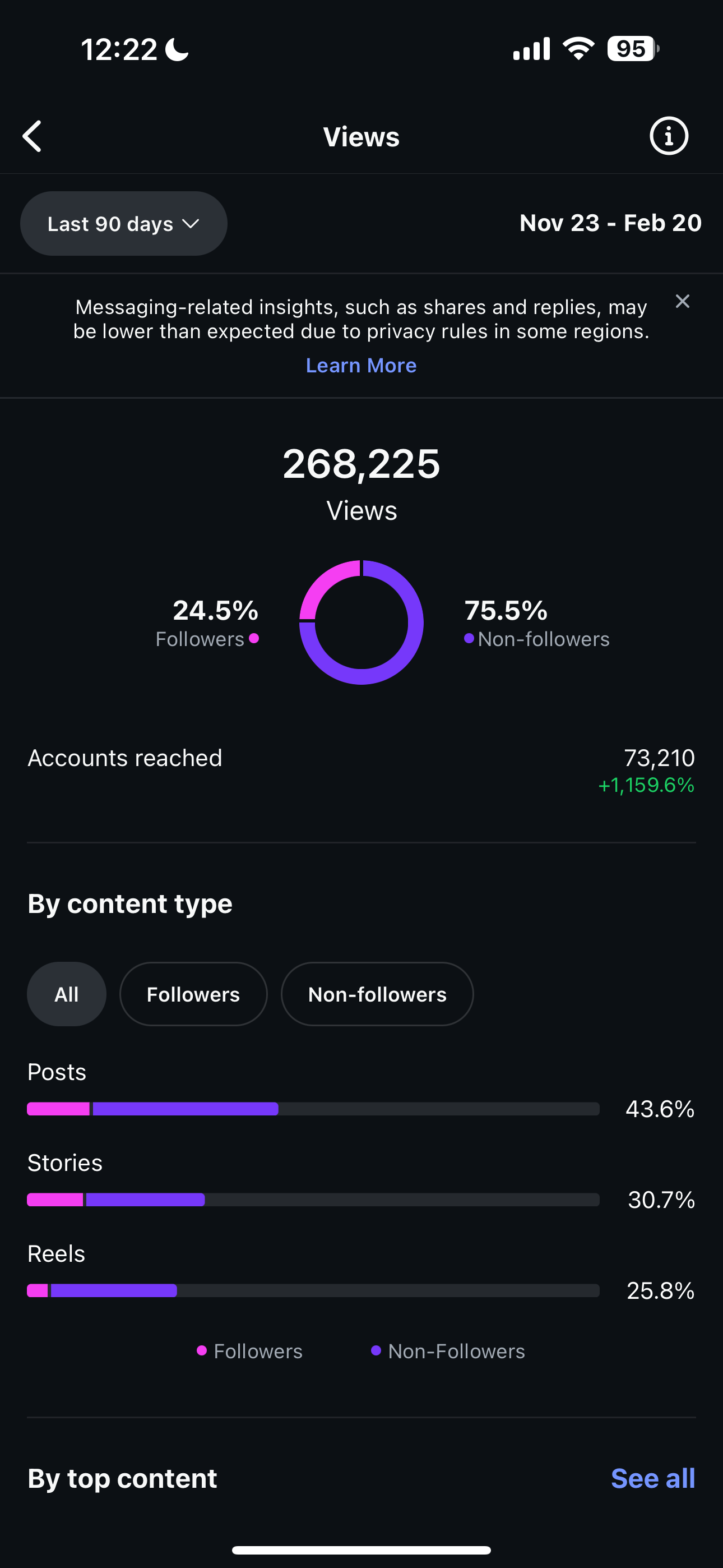Viewport: 723px width, 1568px height.
Task: Tap the battery level indicator
Action: tap(632, 49)
